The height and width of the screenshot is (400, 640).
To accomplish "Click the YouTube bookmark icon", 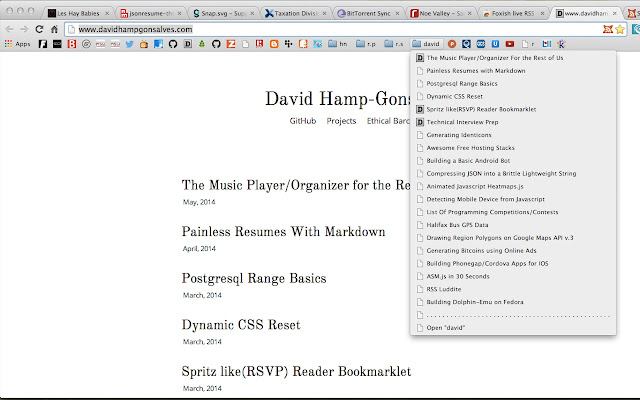I will (x=511, y=45).
